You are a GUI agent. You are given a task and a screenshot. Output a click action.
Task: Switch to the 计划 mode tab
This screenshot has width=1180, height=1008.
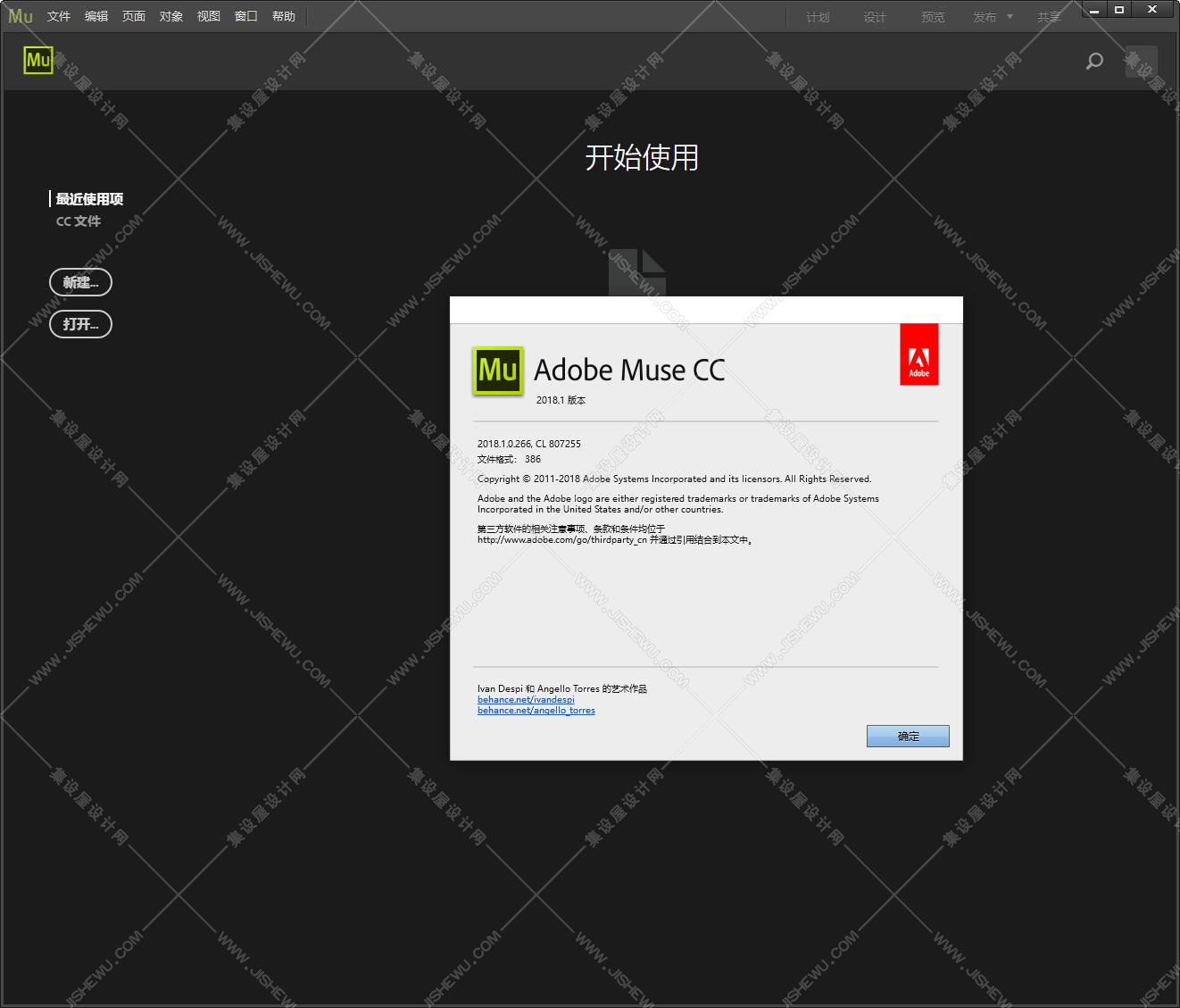pos(818,17)
